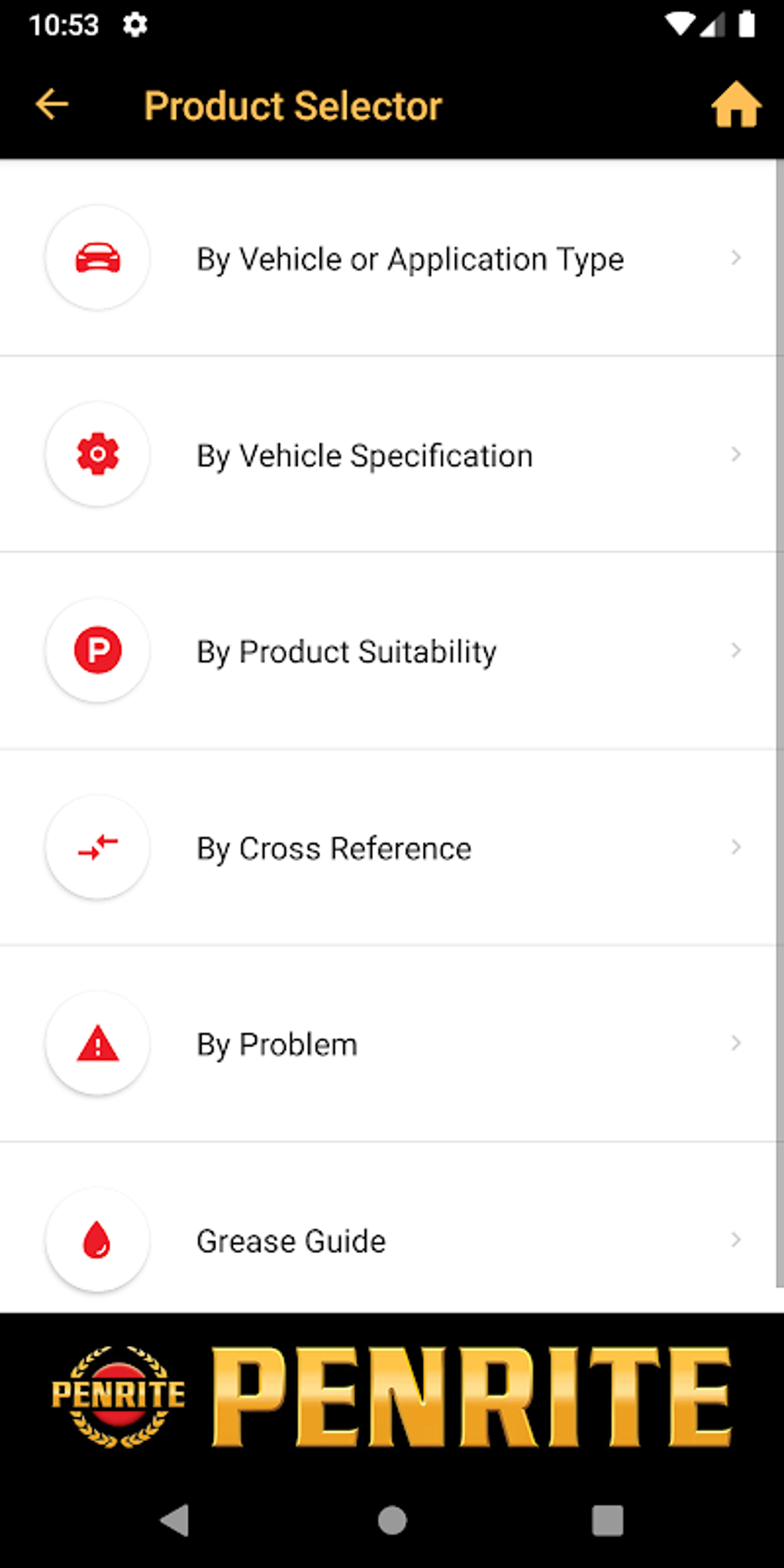Tap the red gear specification icon
This screenshot has width=784, height=1568.
point(98,454)
